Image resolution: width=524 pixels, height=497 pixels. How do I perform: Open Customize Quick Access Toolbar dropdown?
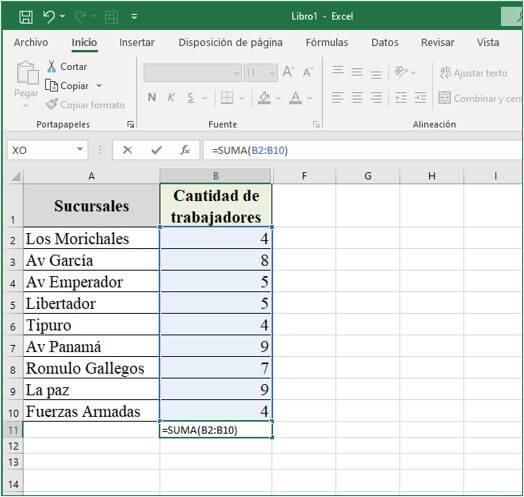(x=134, y=16)
